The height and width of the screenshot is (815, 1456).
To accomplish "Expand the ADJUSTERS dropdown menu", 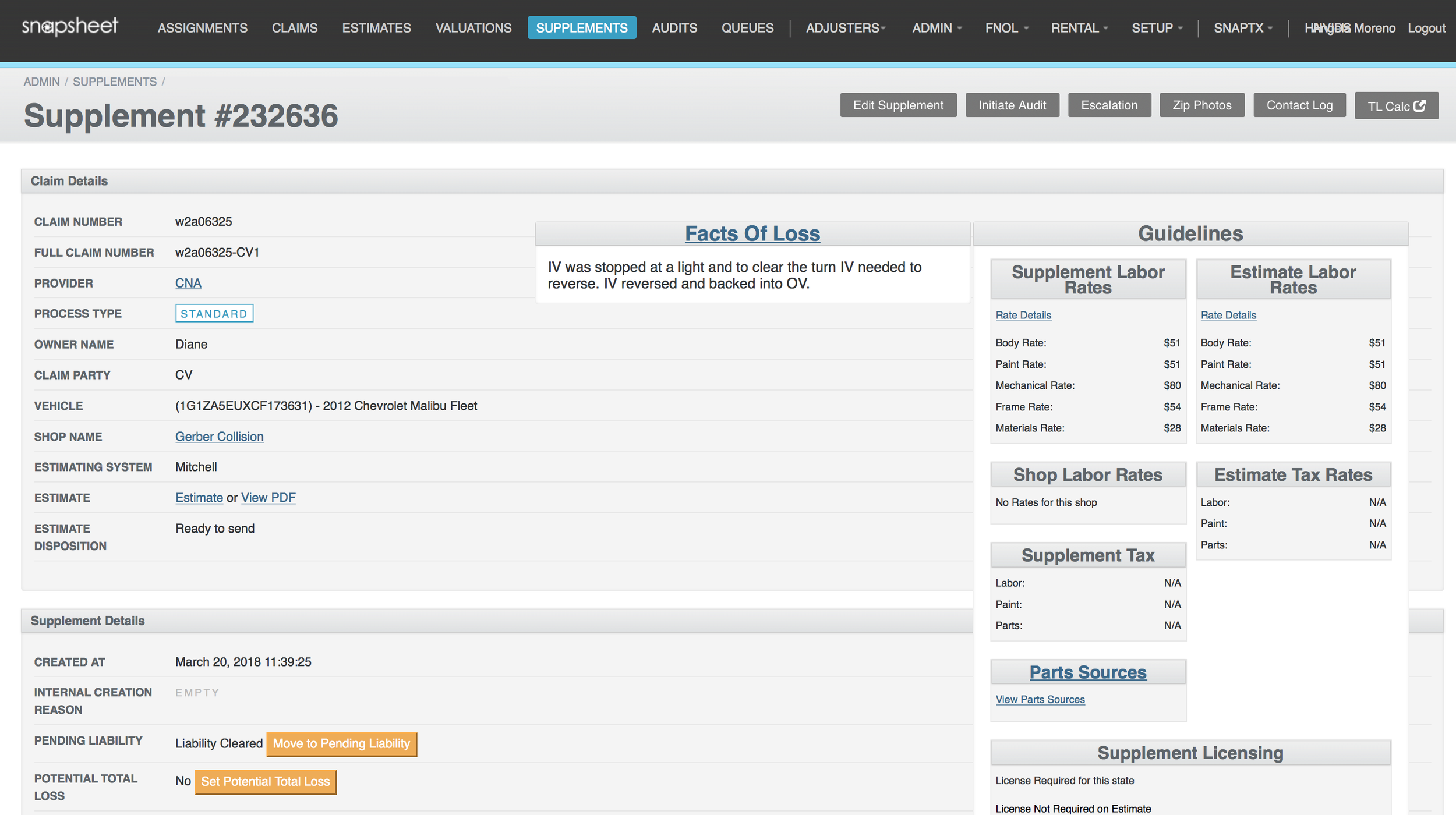I will 845,28.
